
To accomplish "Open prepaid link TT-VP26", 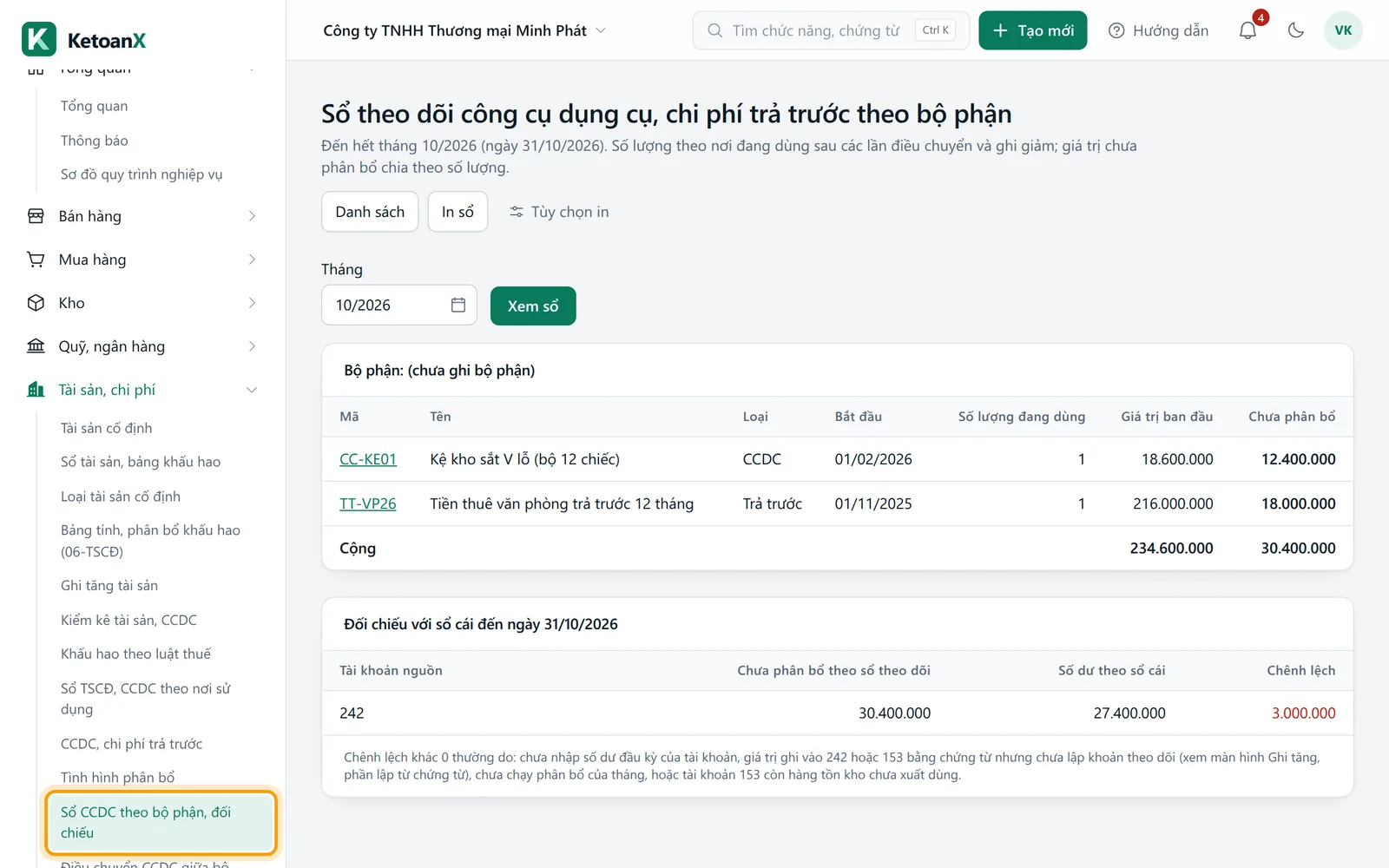I will coord(368,503).
